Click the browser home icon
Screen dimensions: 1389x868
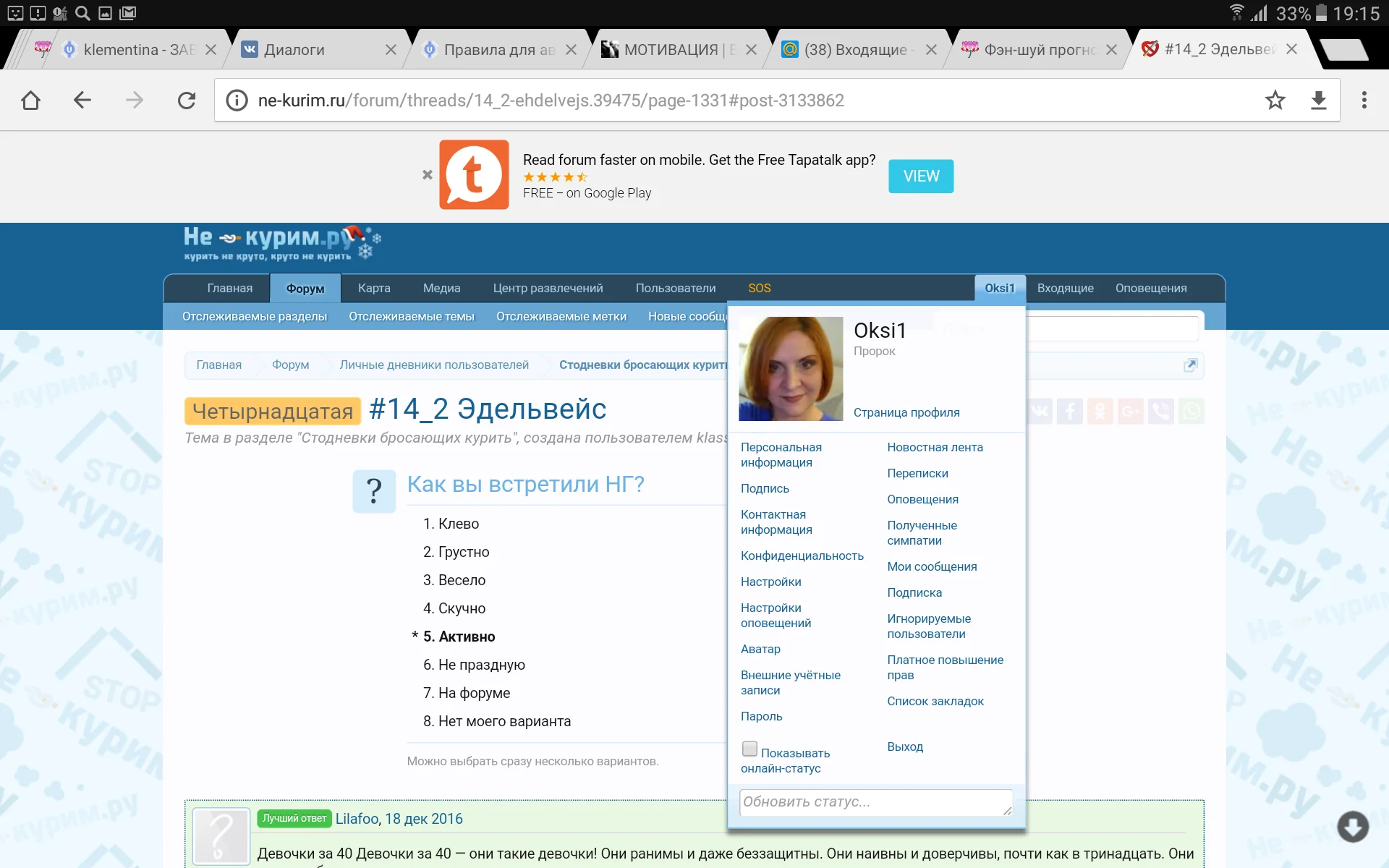pyautogui.click(x=30, y=101)
